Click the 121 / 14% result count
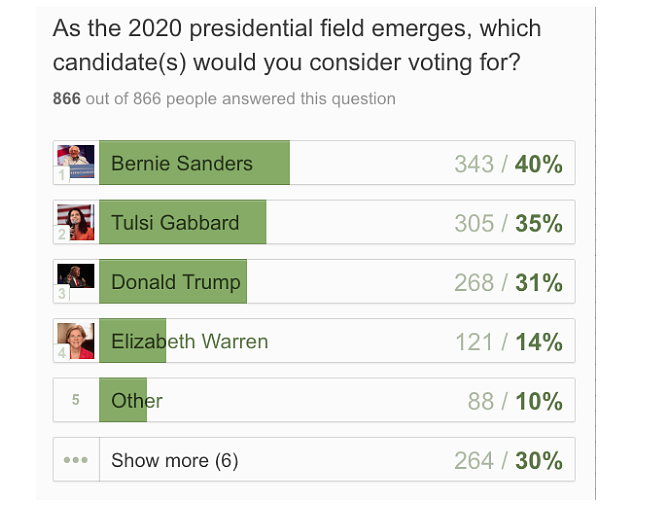 coord(508,342)
